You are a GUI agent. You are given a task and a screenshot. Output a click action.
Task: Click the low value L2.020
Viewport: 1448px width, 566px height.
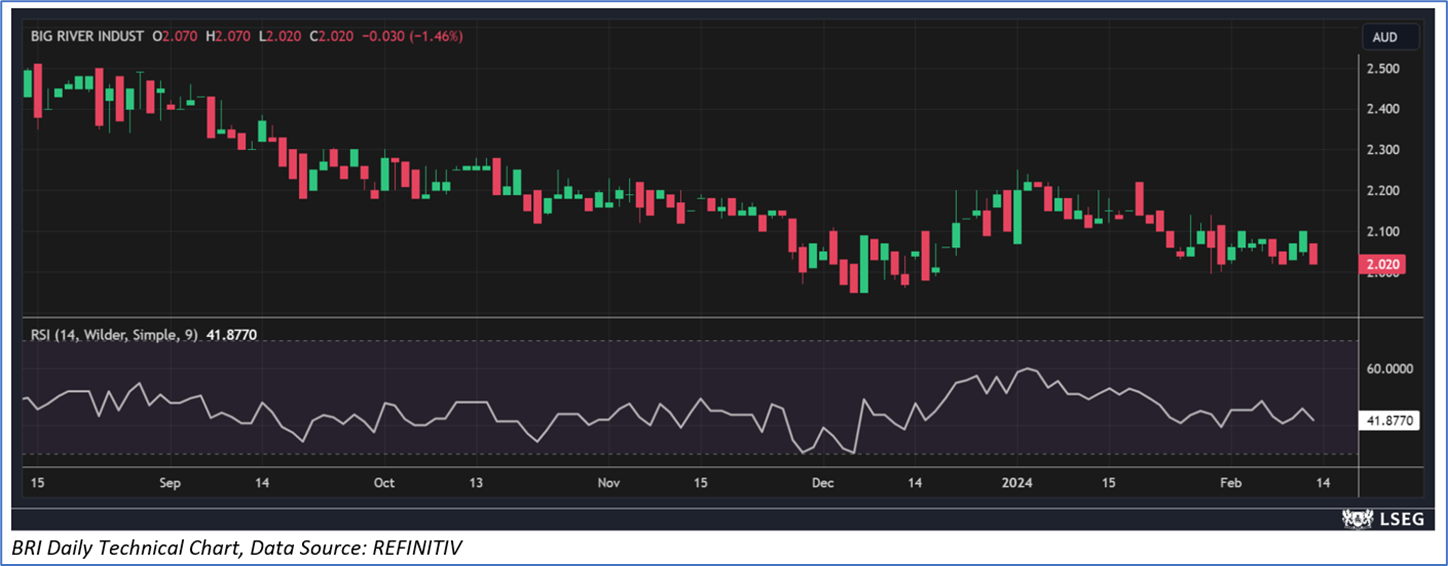coord(280,36)
